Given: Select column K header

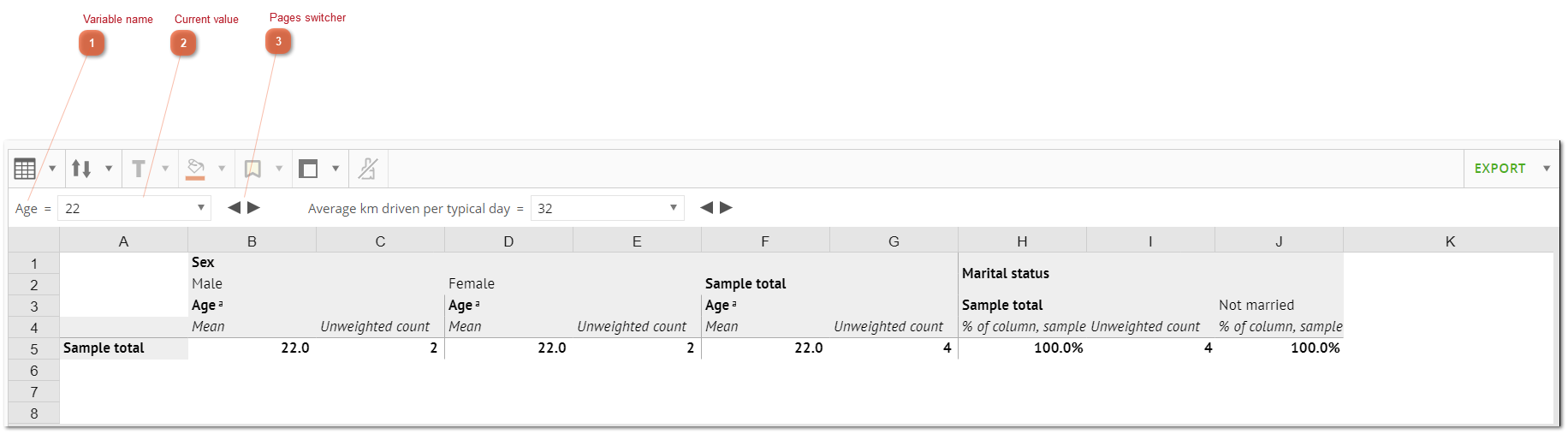Looking at the screenshot, I should tap(1450, 241).
